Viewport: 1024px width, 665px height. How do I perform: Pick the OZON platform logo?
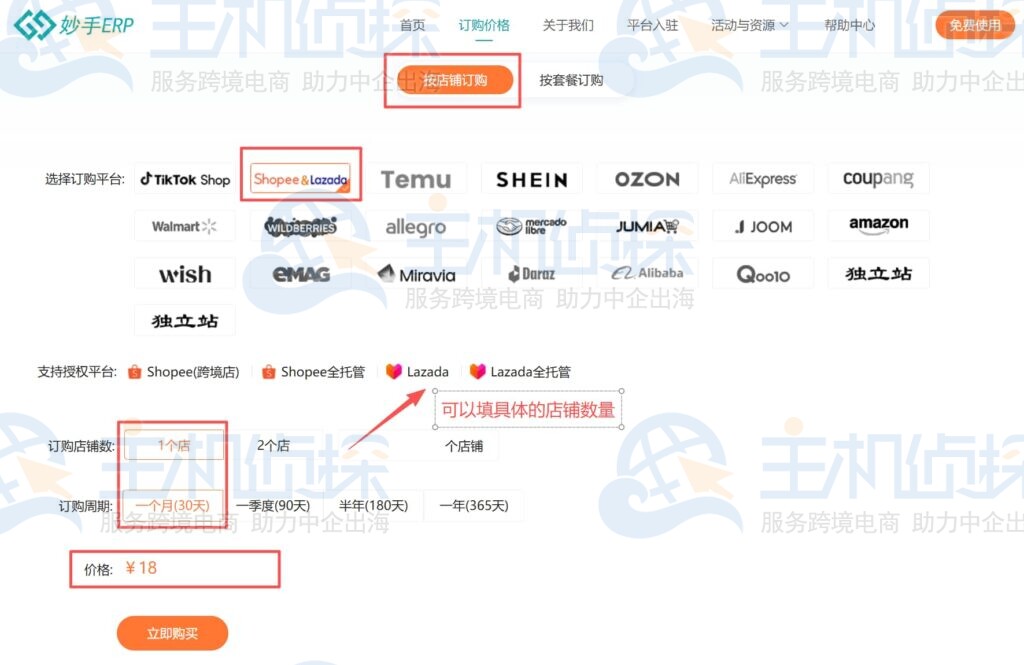tap(647, 180)
